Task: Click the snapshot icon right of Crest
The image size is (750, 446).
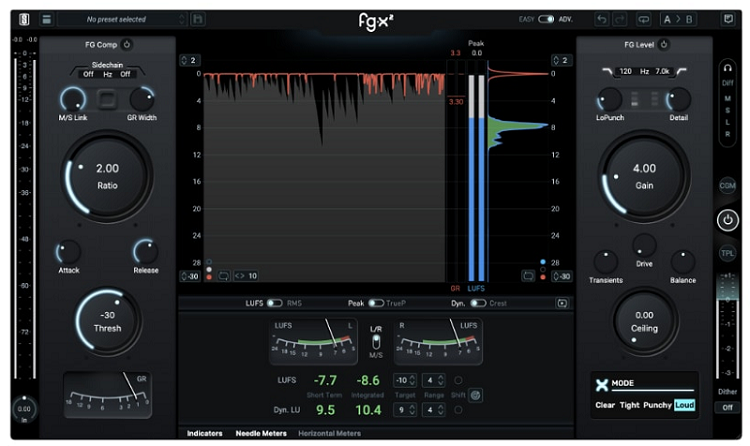Action: (x=562, y=303)
